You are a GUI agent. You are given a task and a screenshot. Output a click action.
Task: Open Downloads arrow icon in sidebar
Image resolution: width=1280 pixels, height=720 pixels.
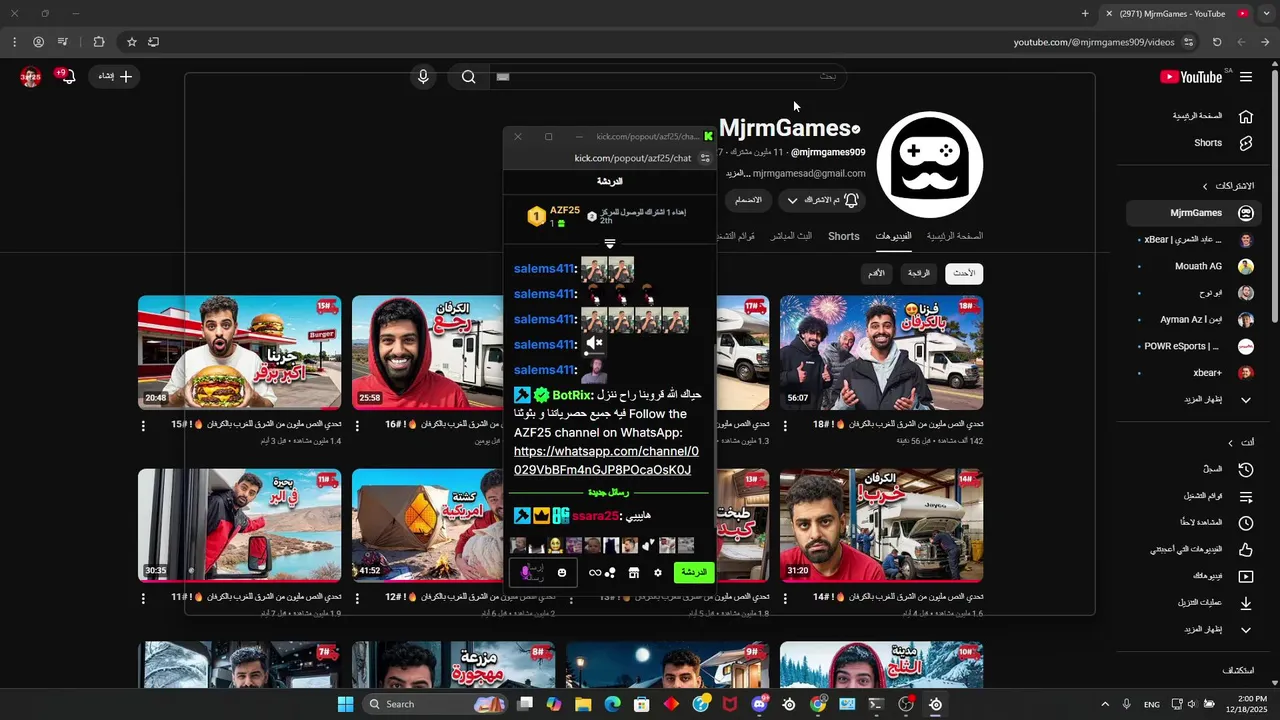coord(1245,603)
